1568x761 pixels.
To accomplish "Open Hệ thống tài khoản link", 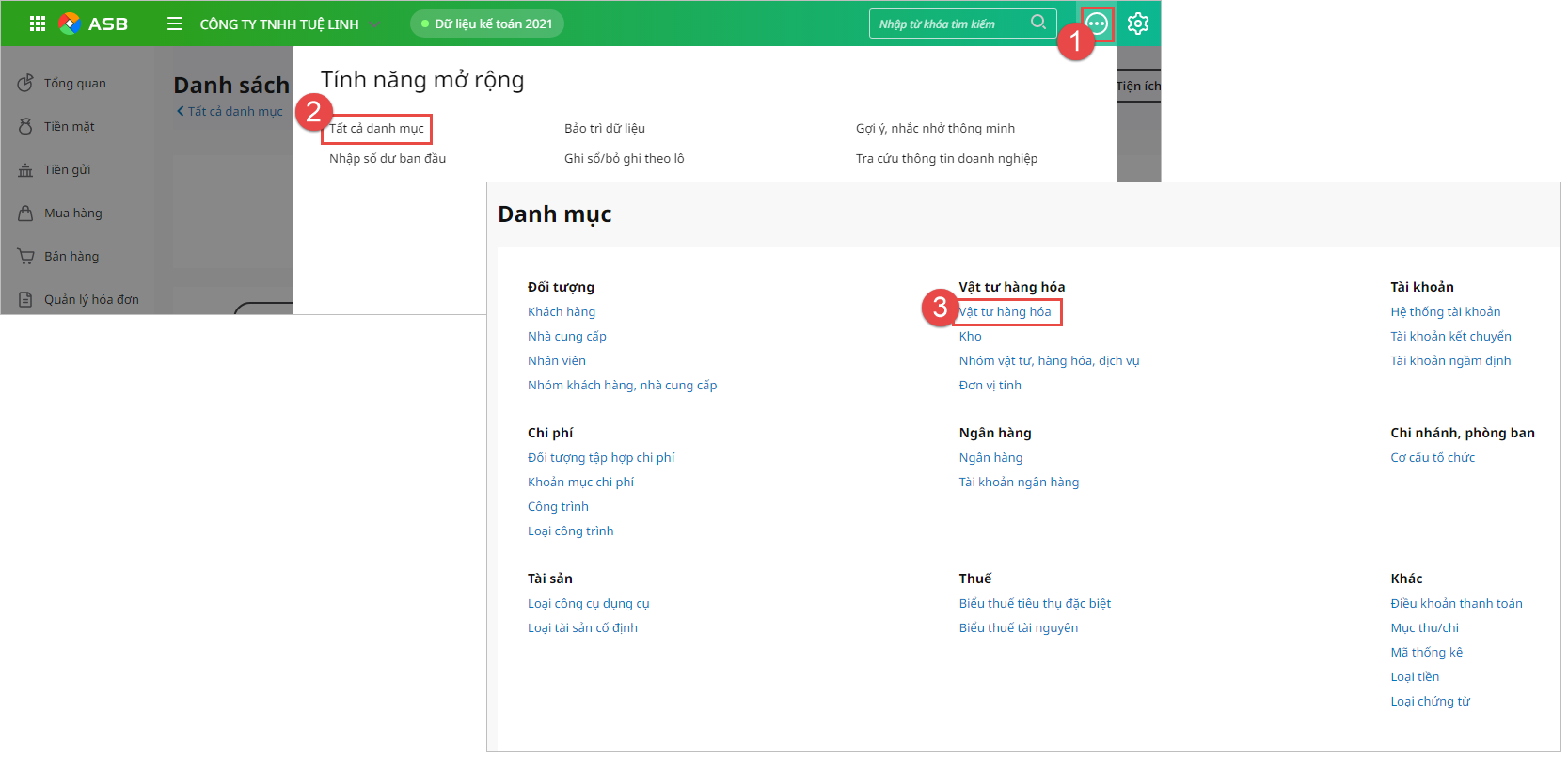I will click(x=1445, y=312).
